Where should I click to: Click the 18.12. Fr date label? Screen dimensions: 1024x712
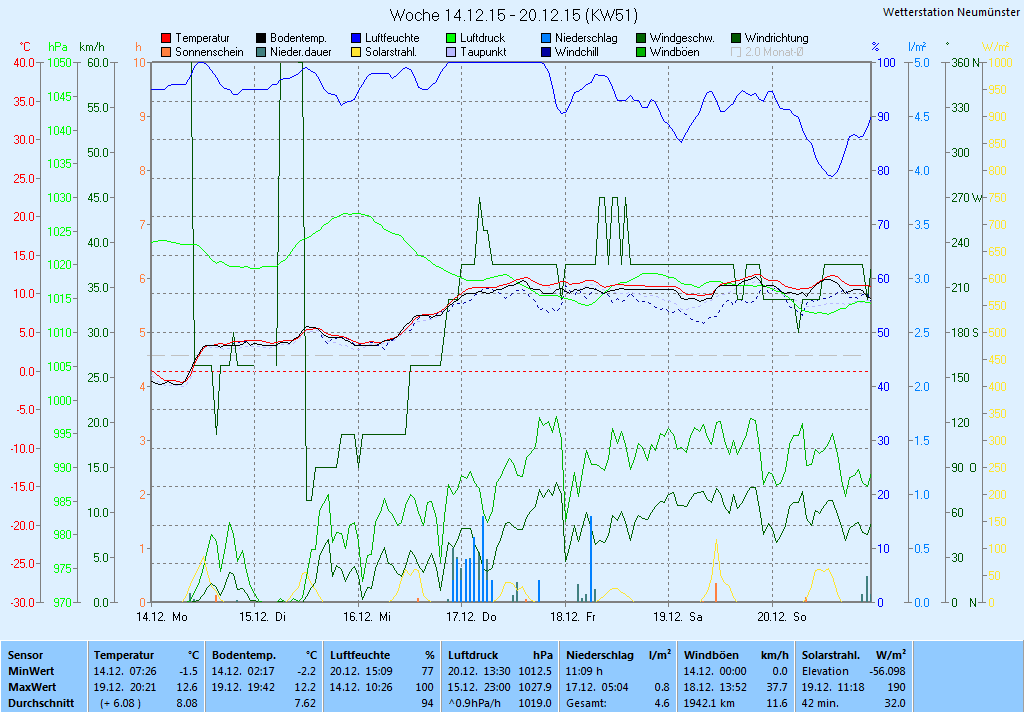pos(573,617)
